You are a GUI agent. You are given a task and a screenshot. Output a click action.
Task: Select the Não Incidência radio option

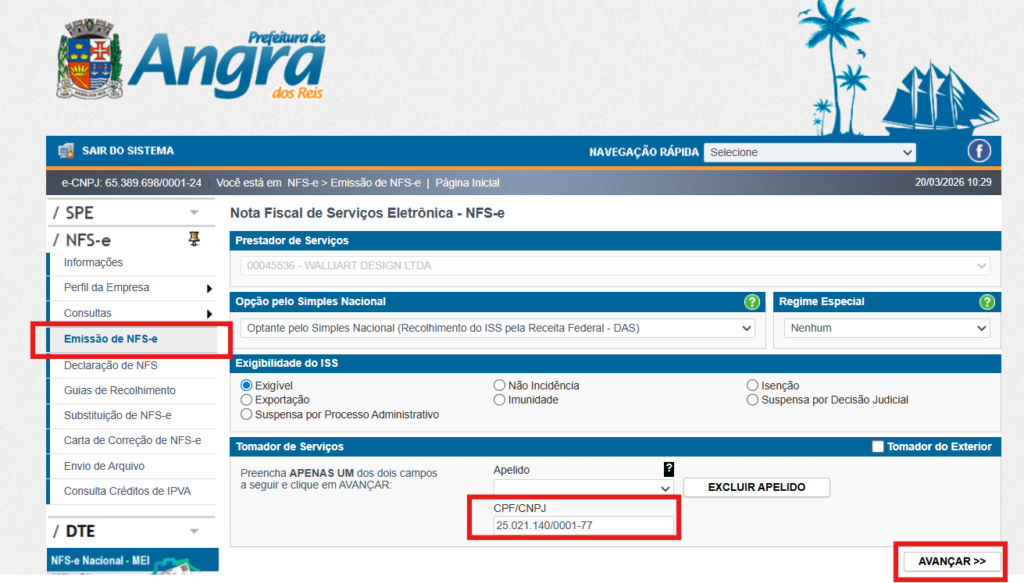point(500,386)
